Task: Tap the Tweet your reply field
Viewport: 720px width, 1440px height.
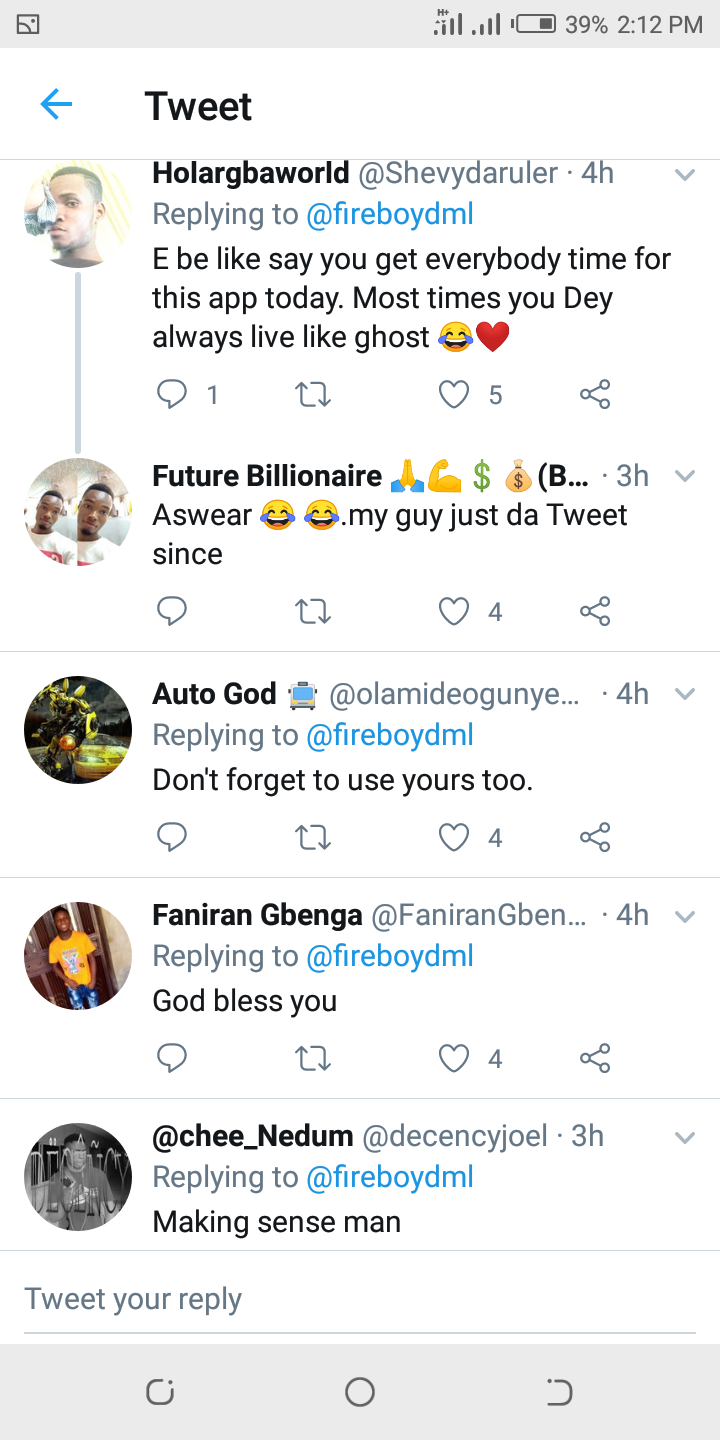Action: point(360,1299)
